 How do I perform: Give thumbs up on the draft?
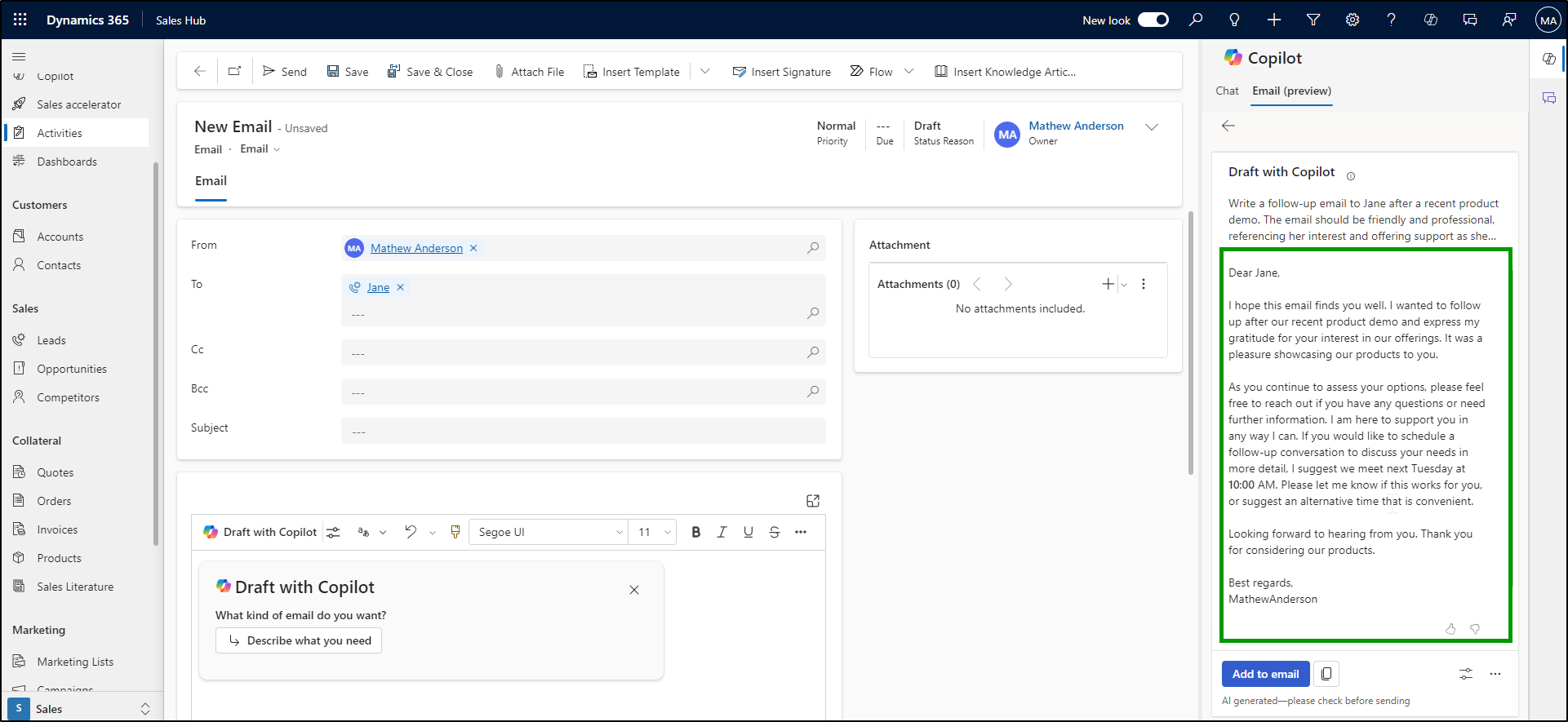[1450, 629]
